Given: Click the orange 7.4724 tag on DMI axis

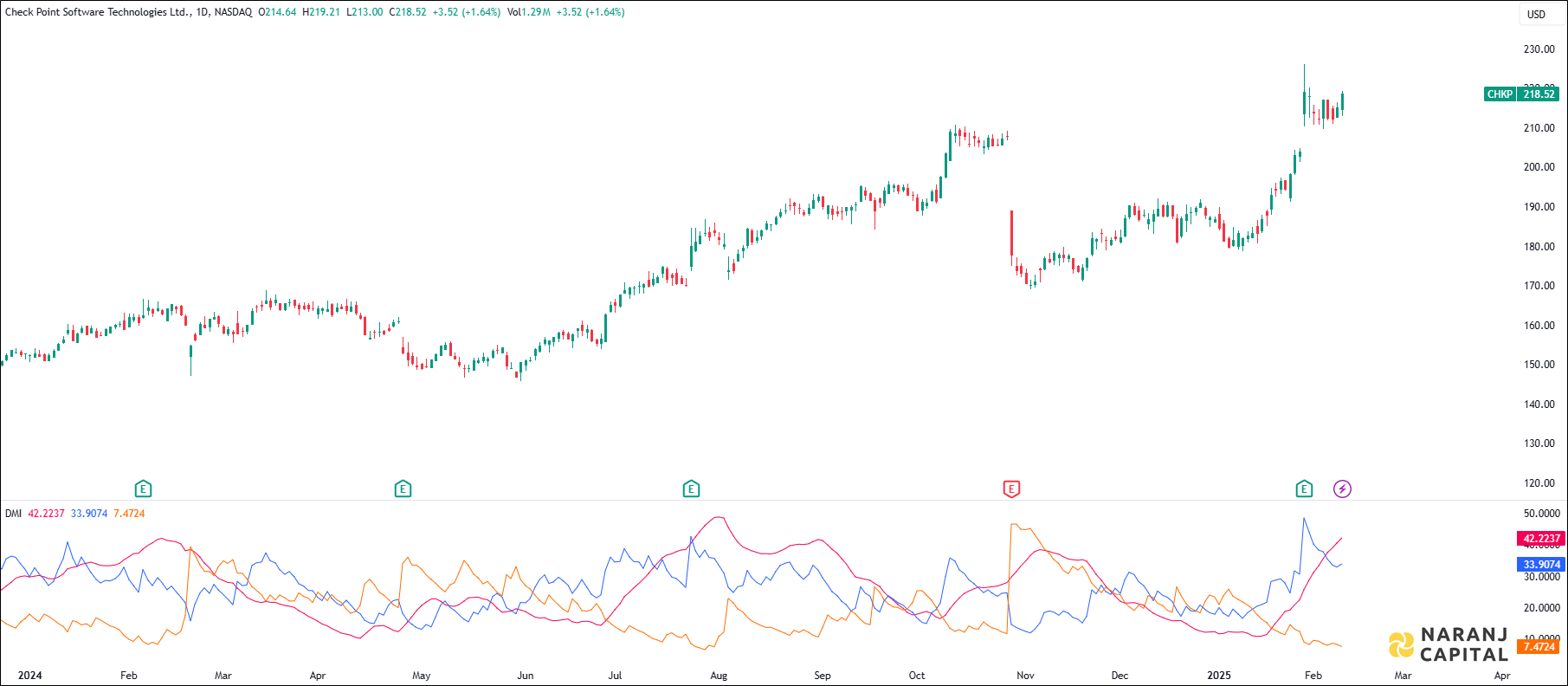Looking at the screenshot, I should point(1539,647).
